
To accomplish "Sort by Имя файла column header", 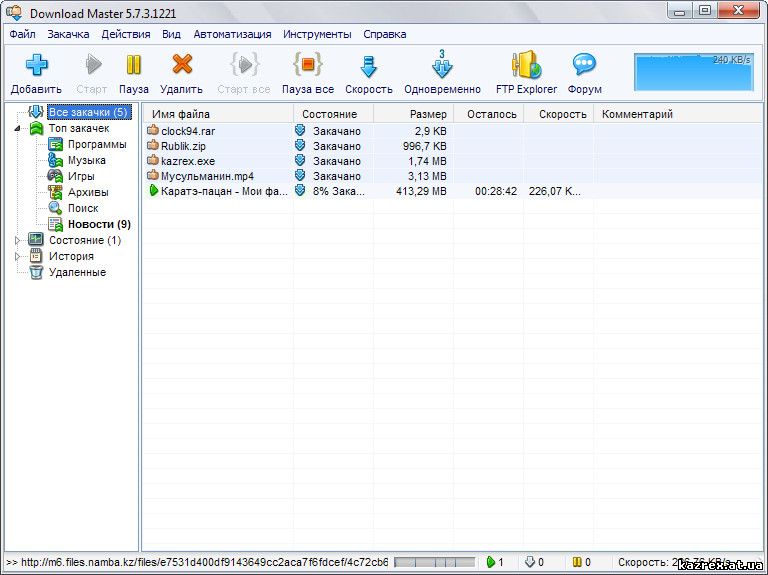I will point(218,114).
